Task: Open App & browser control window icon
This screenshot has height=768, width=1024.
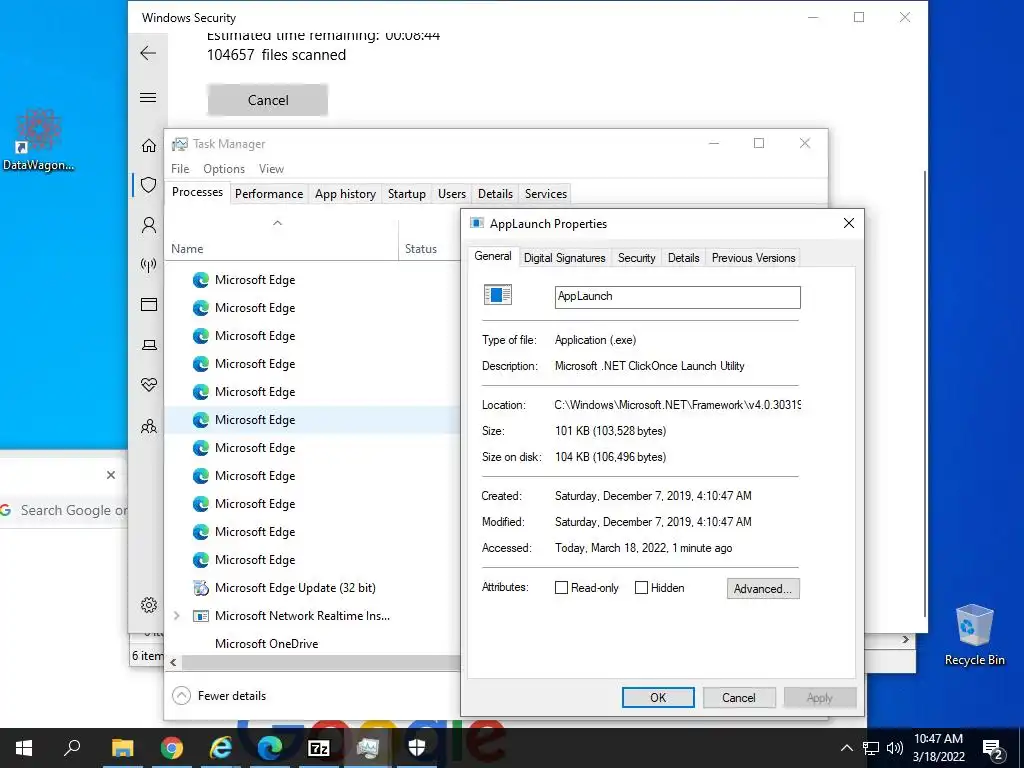Action: click(149, 304)
